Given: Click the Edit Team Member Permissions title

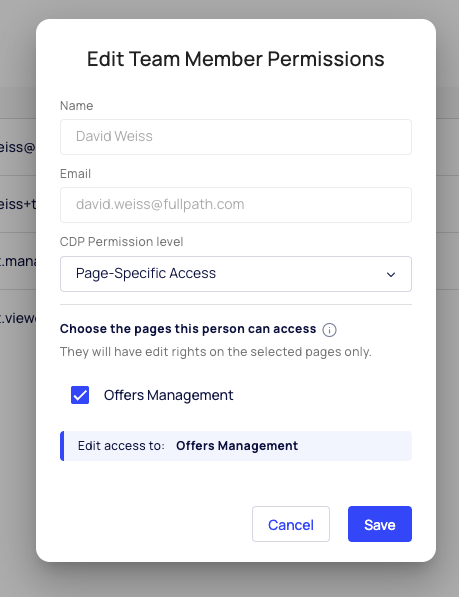Looking at the screenshot, I should click(236, 59).
